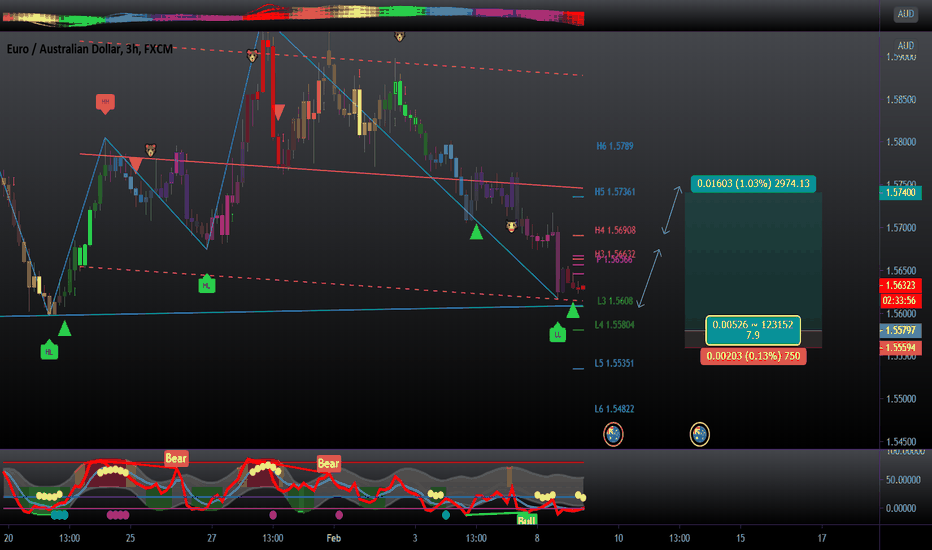Select the bear marker left of the tall red candle peak
The height and width of the screenshot is (550, 932).
[x=253, y=56]
